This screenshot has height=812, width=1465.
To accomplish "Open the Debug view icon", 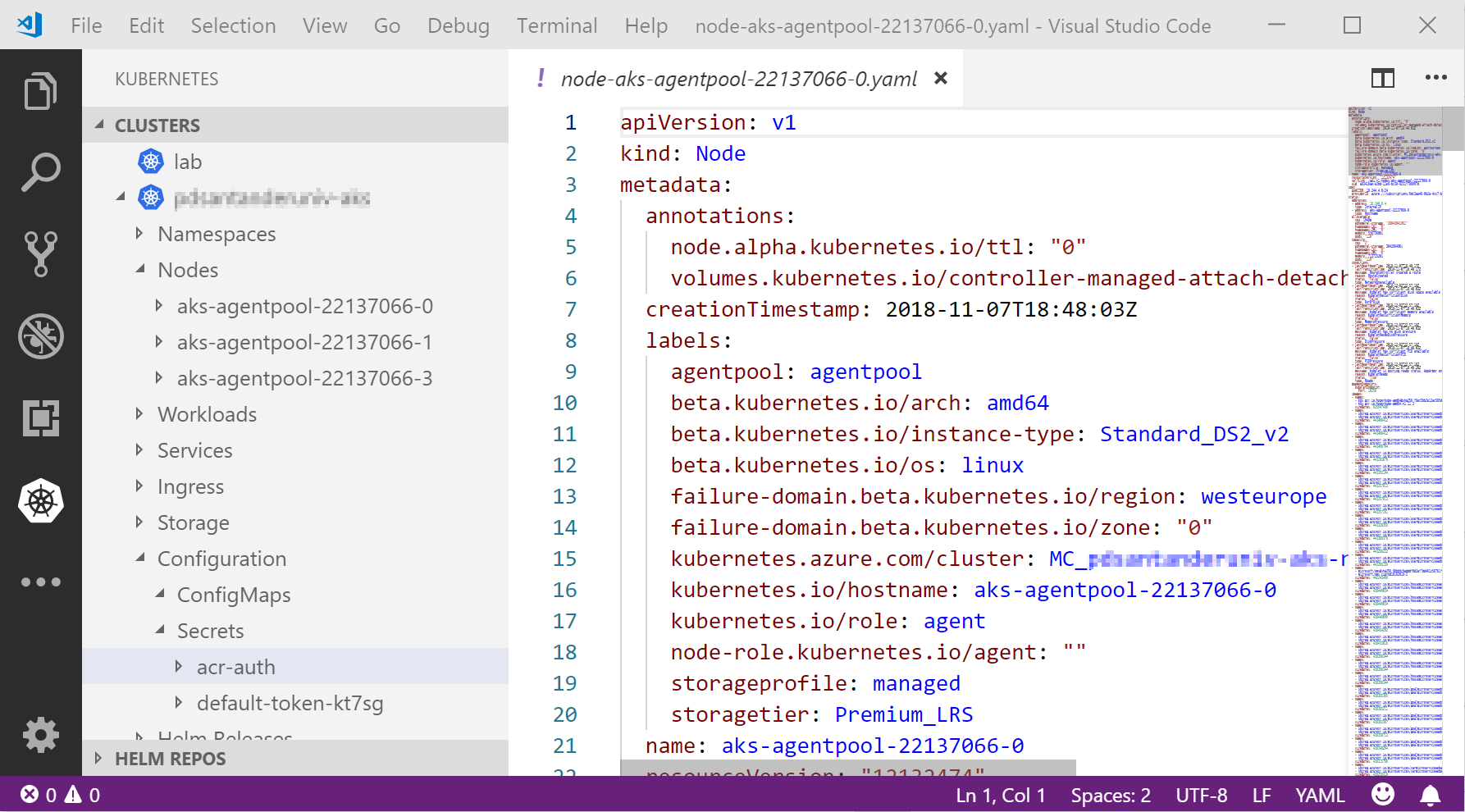I will 40,336.
